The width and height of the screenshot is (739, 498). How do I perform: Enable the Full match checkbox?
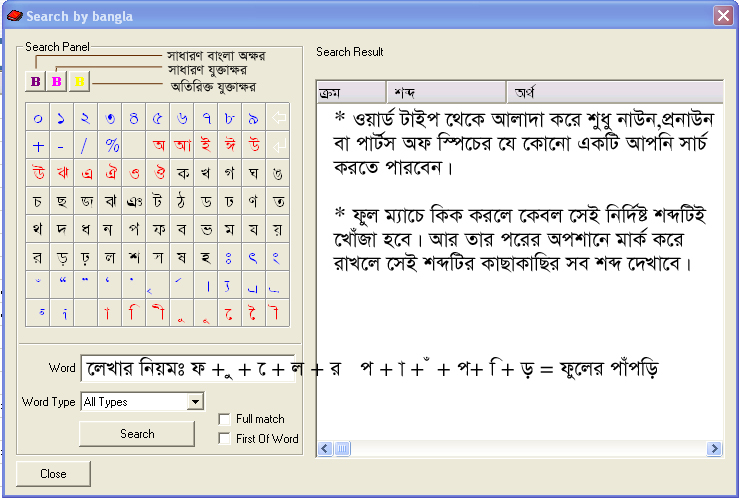[224, 419]
